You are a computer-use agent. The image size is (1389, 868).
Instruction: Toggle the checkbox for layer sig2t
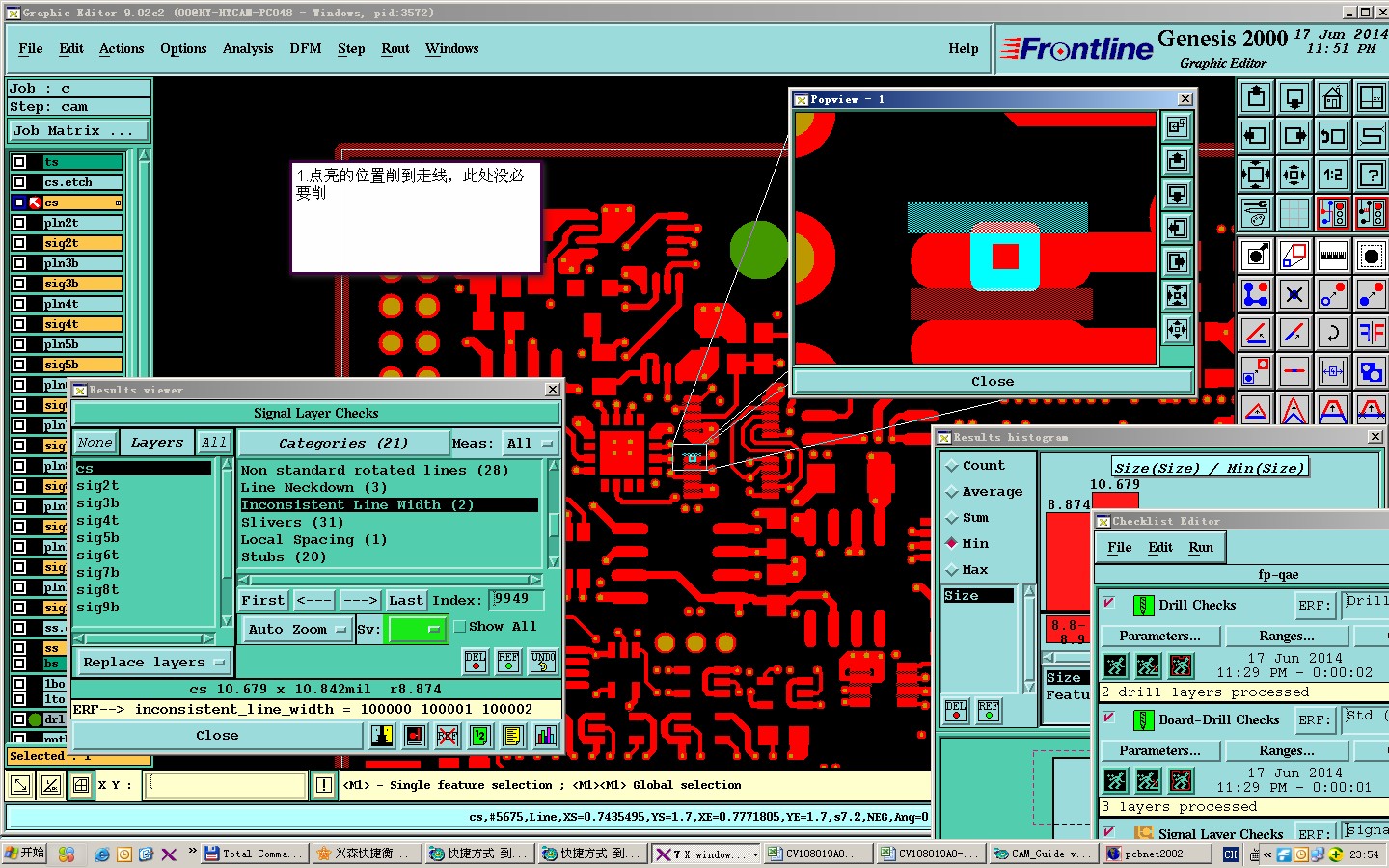coord(19,243)
